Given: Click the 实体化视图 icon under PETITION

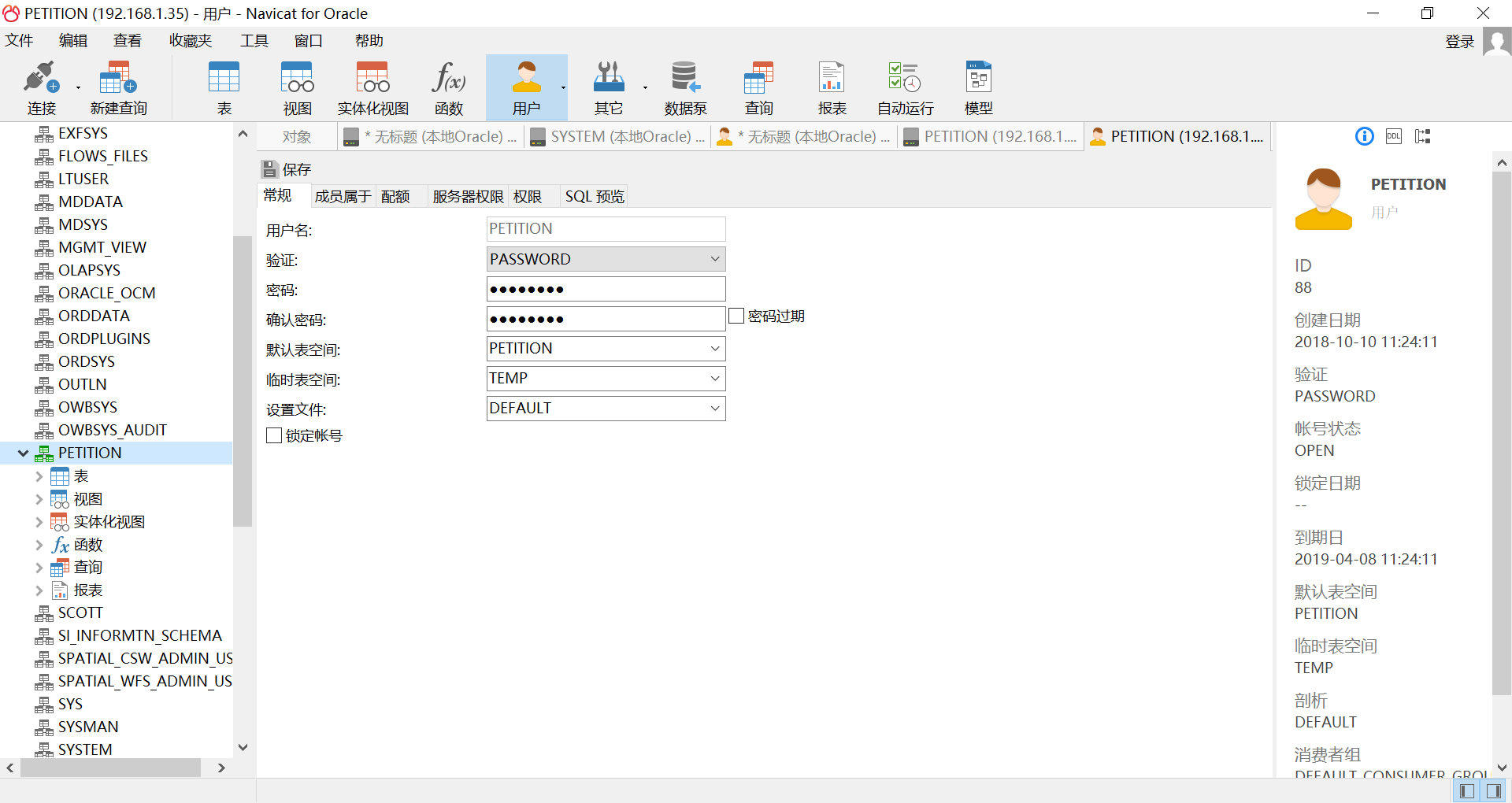Looking at the screenshot, I should click(x=59, y=522).
